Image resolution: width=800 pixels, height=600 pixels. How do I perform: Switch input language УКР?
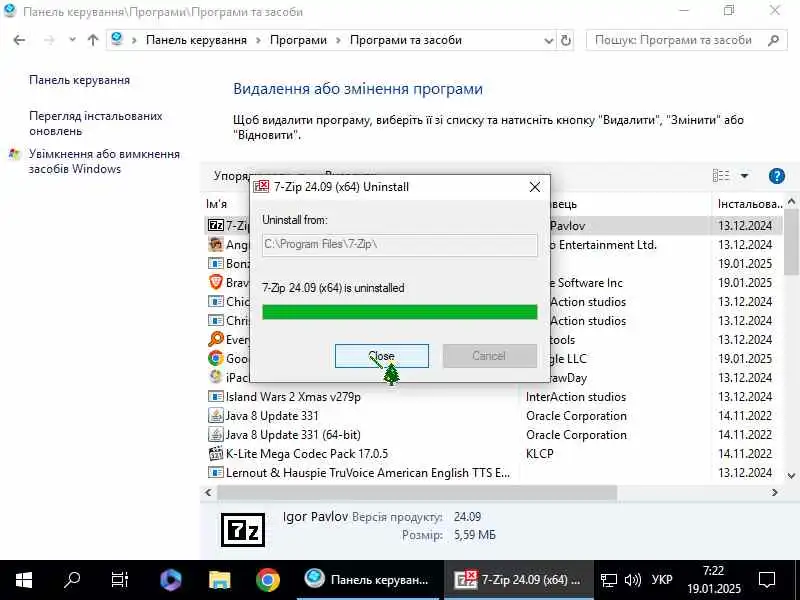click(662, 580)
